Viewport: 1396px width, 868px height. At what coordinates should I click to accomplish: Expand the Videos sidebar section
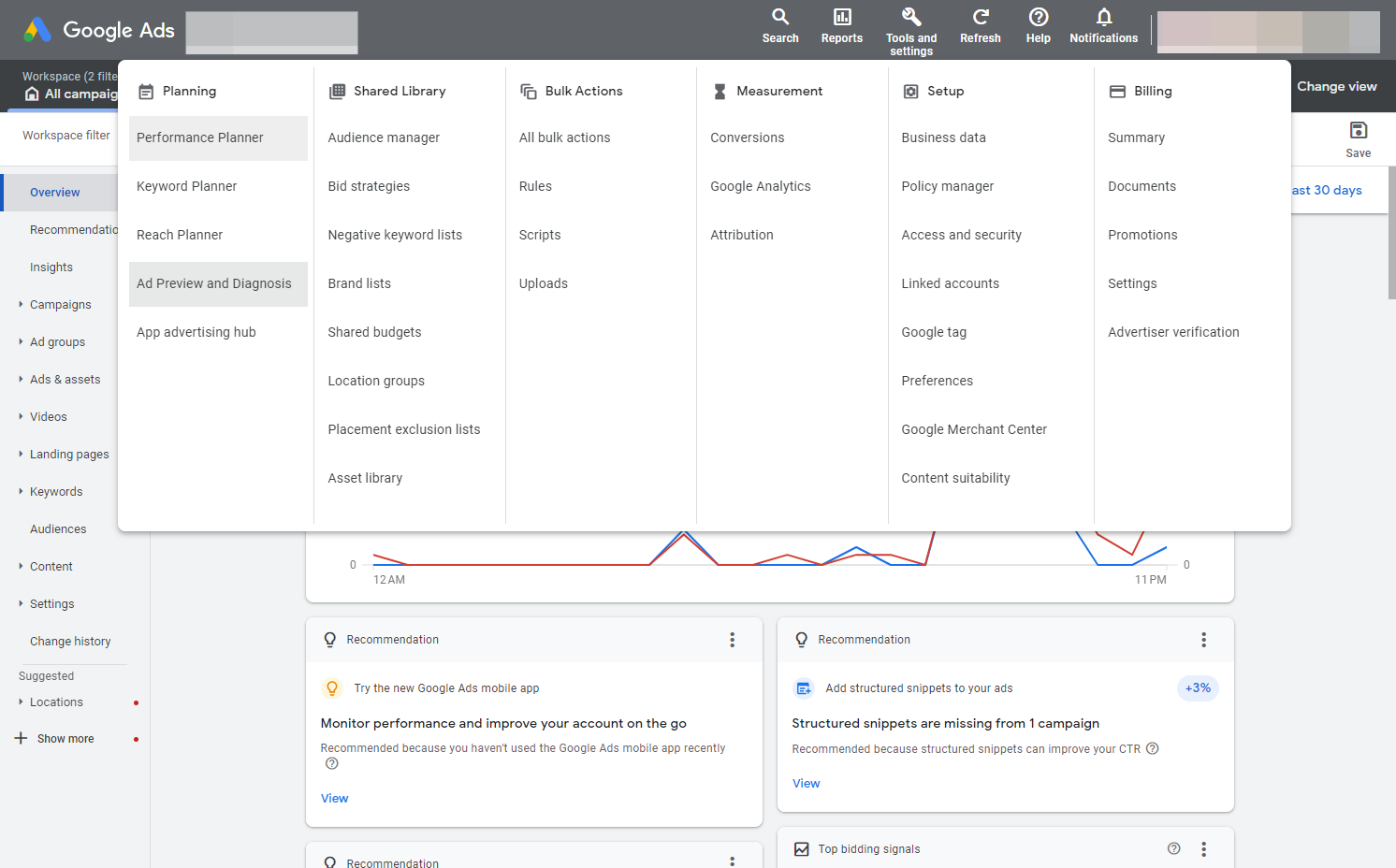(21, 416)
